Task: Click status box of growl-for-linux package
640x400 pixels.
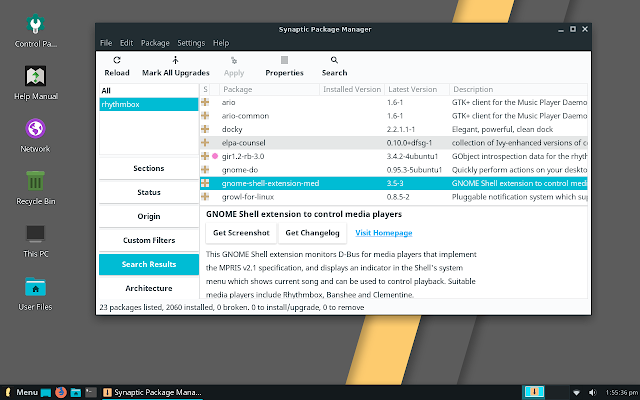Action: click(x=205, y=197)
